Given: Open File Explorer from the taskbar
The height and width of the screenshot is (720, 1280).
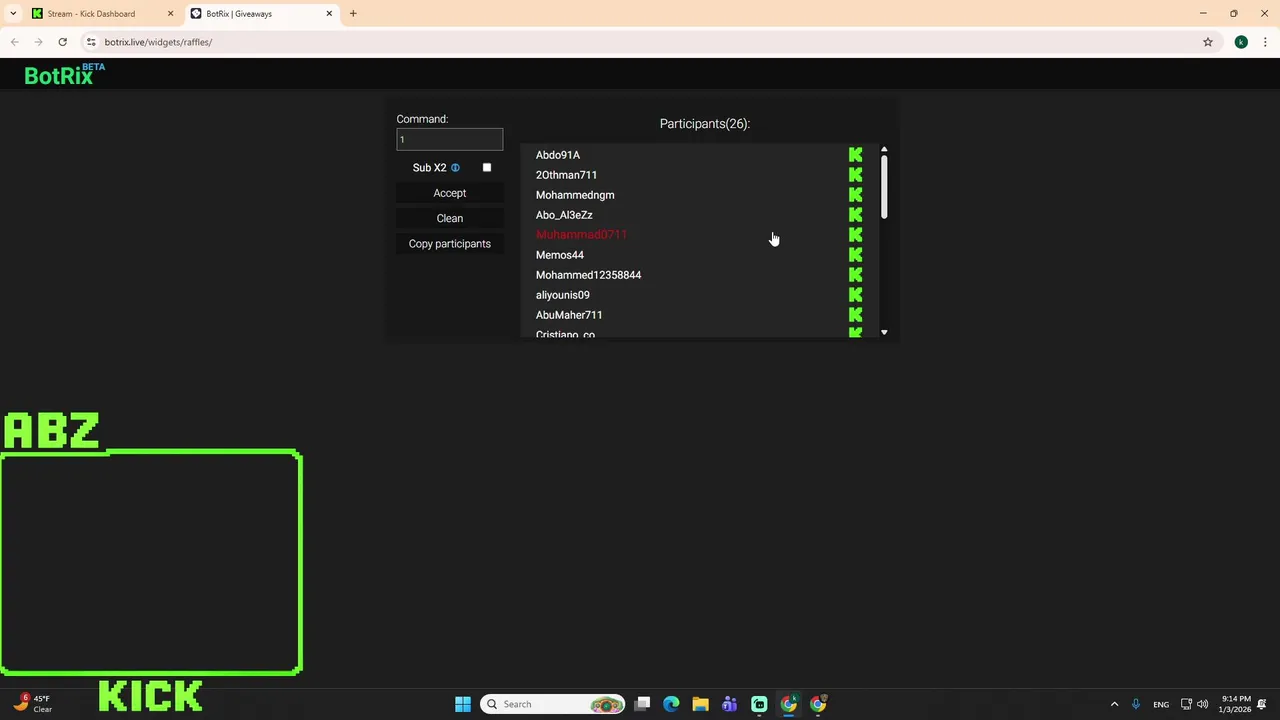Looking at the screenshot, I should (700, 704).
